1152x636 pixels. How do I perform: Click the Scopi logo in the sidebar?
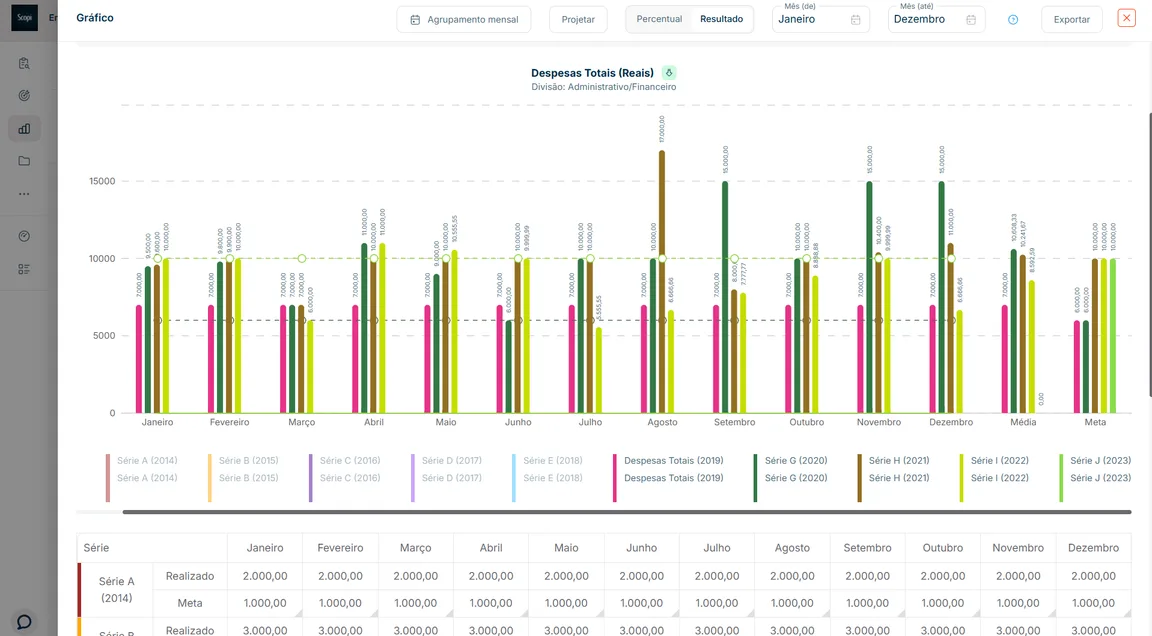coord(24,18)
